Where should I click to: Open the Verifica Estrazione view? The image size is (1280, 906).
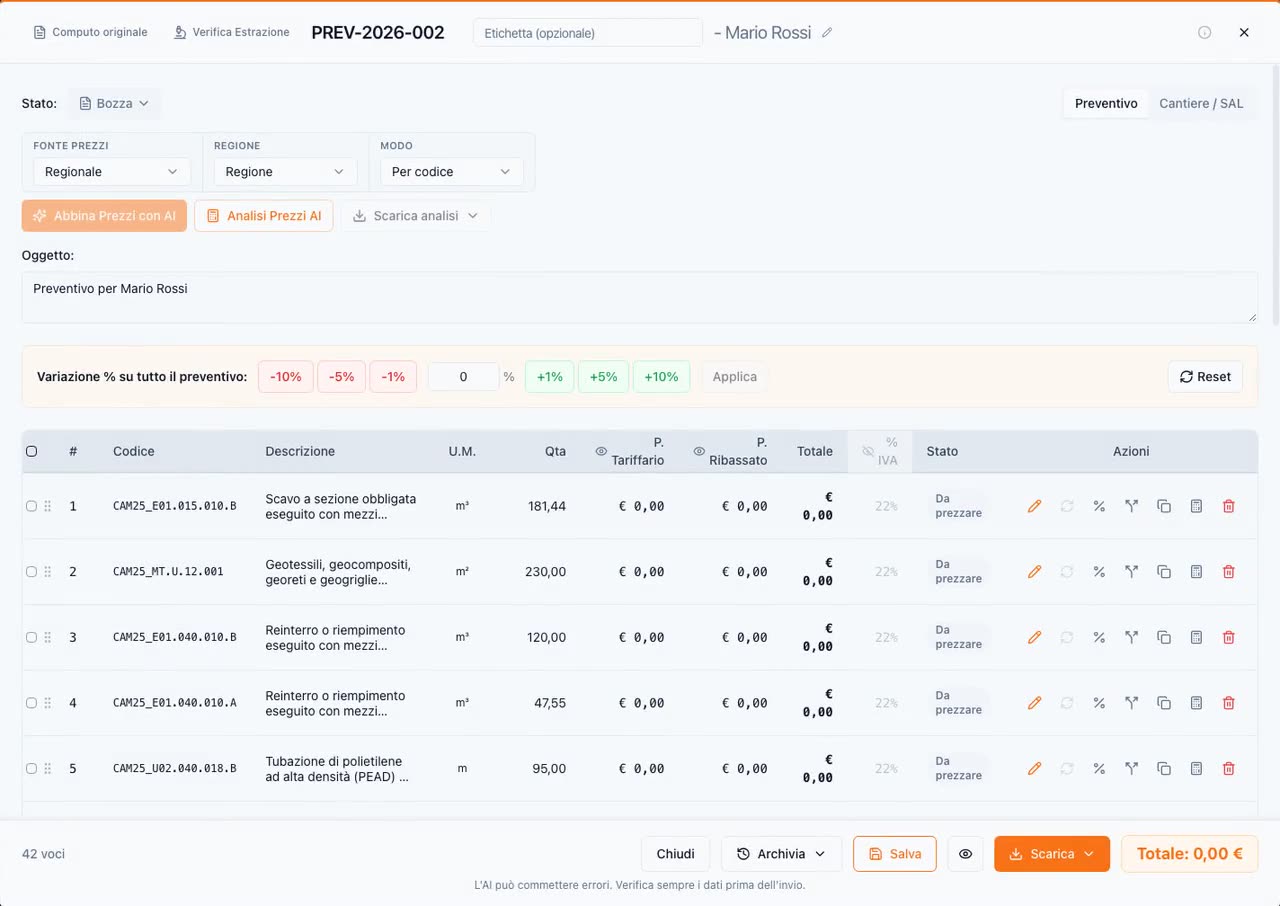tap(232, 32)
